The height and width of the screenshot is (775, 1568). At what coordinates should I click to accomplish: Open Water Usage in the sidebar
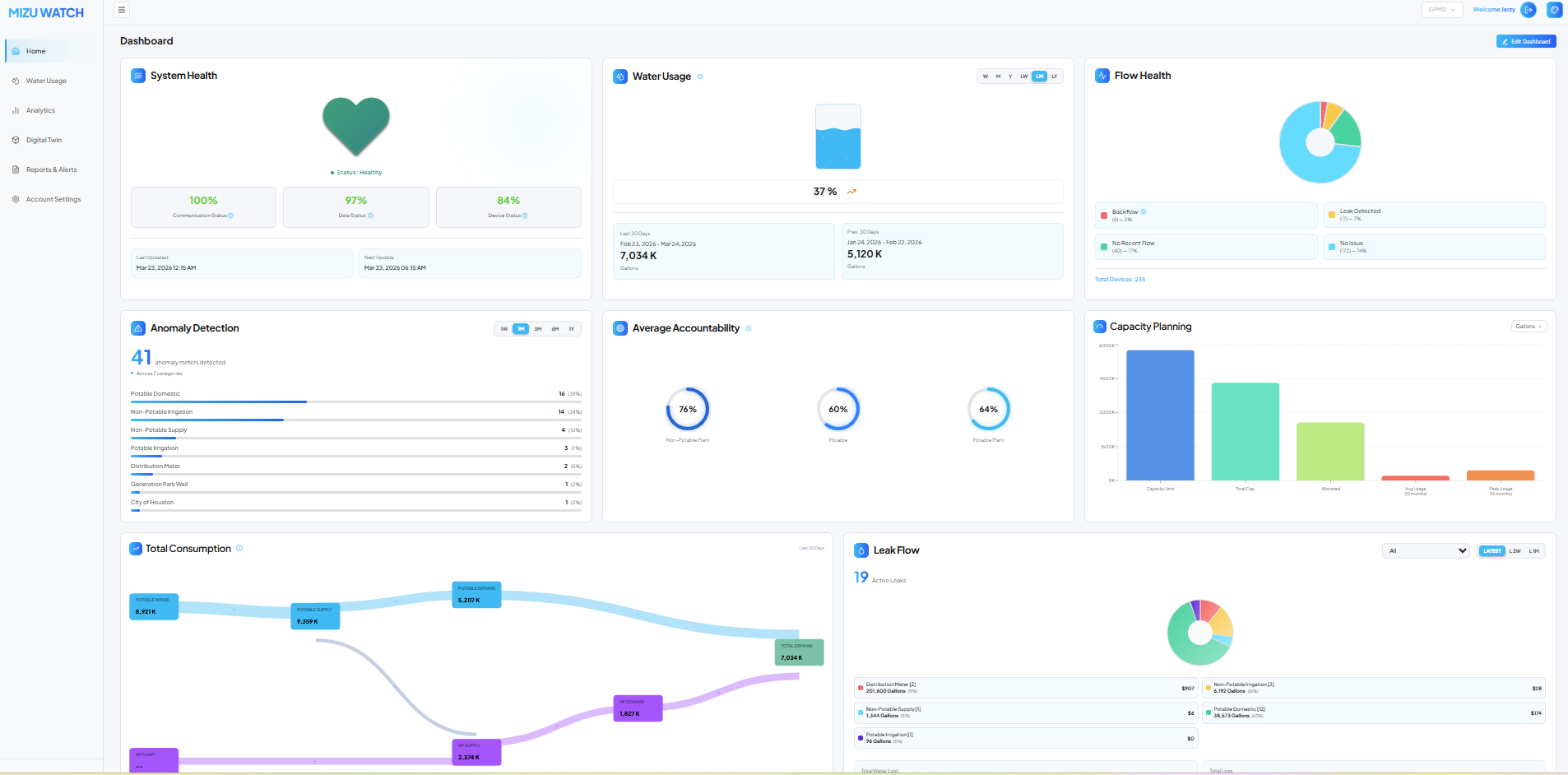50,81
